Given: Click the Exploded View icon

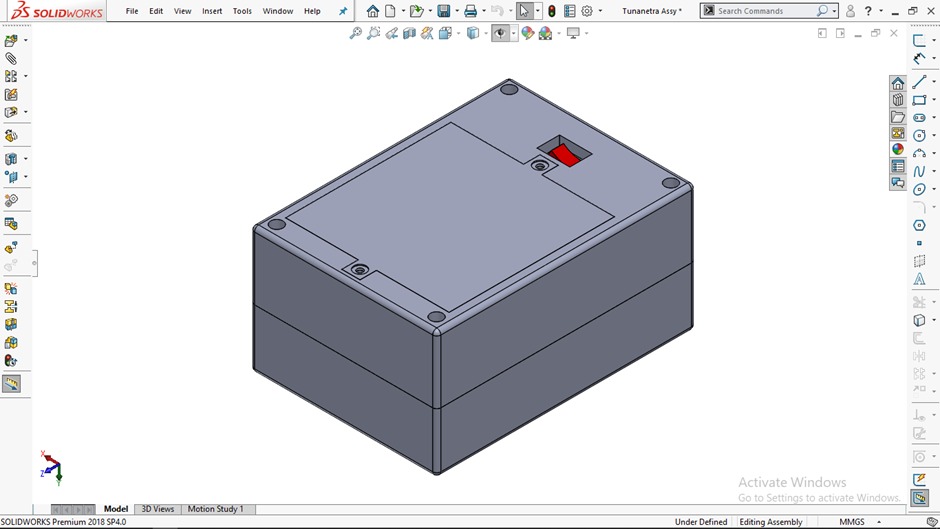Looking at the screenshot, I should point(11,248).
